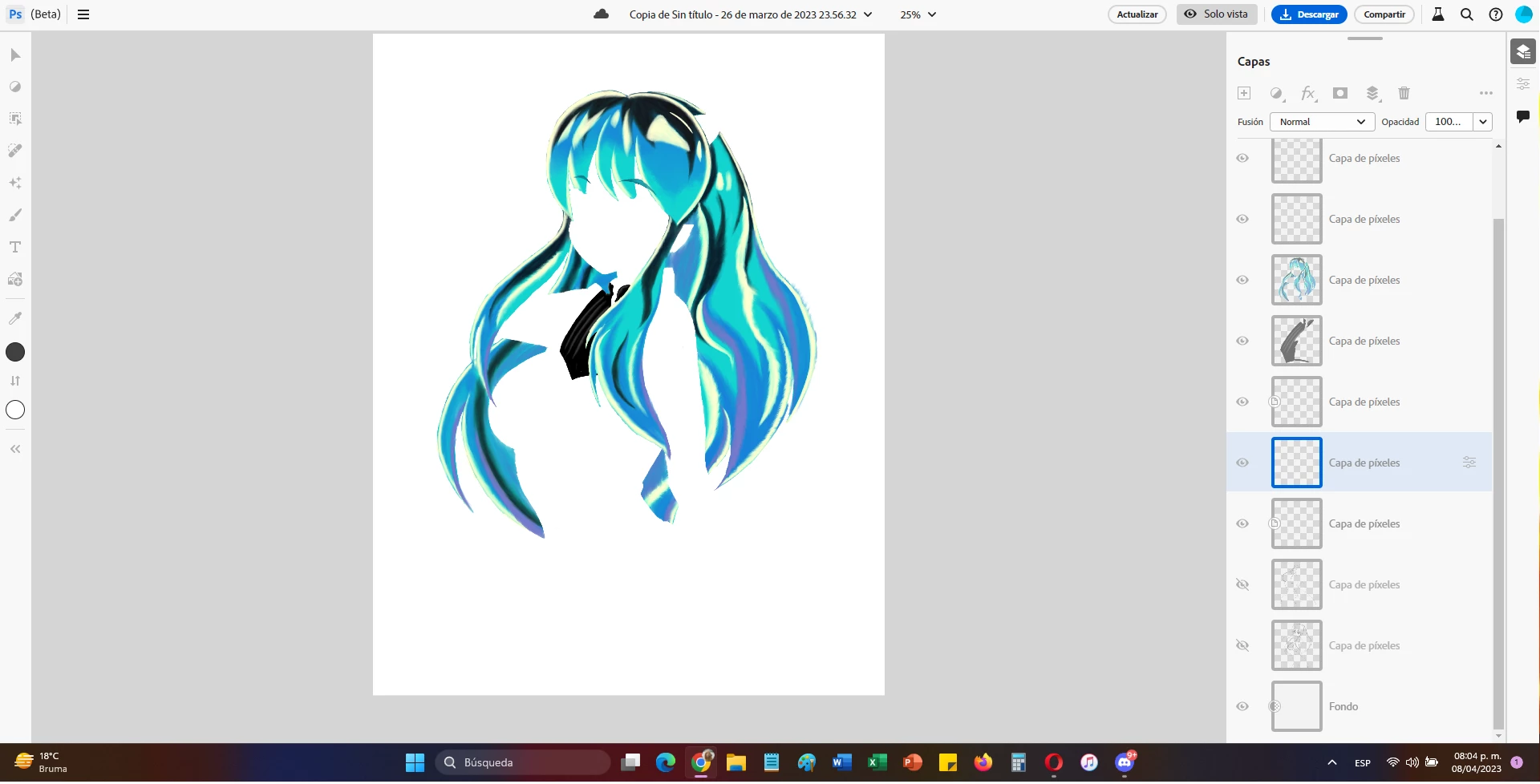The height and width of the screenshot is (784, 1540).
Task: Collapse the left toolbar with double chevron
Action: [15, 450]
